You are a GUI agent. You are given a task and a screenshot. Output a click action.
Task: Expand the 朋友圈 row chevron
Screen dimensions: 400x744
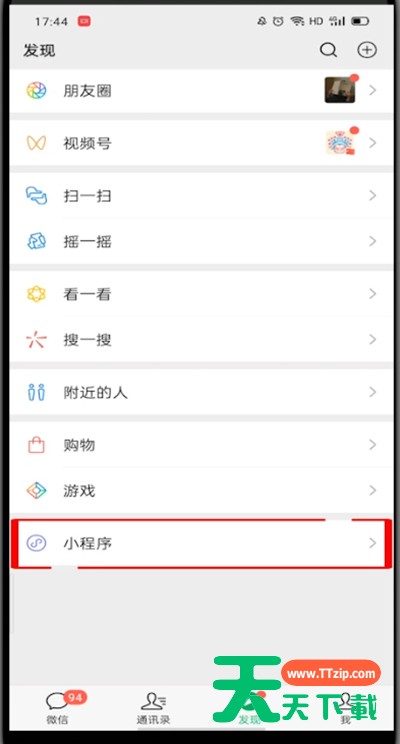[372, 90]
